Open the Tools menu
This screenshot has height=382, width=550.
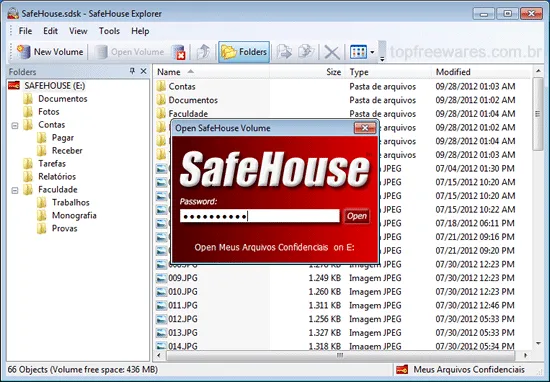(109, 31)
